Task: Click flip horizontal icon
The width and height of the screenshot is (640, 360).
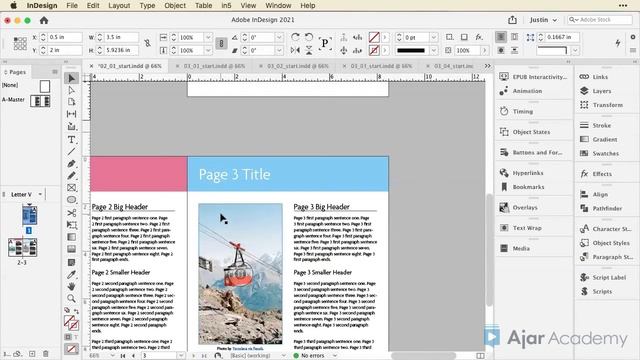Action: (x=295, y=50)
